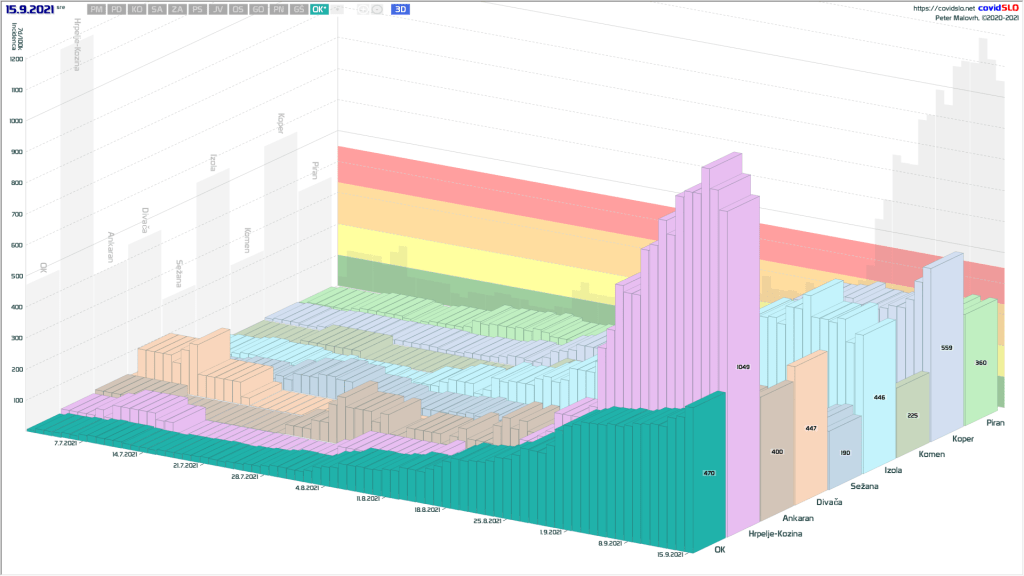Viewport: 1024px width, 576px height.
Task: Click the Hrpelje-Kozina bar value 1049
Action: (x=742, y=367)
